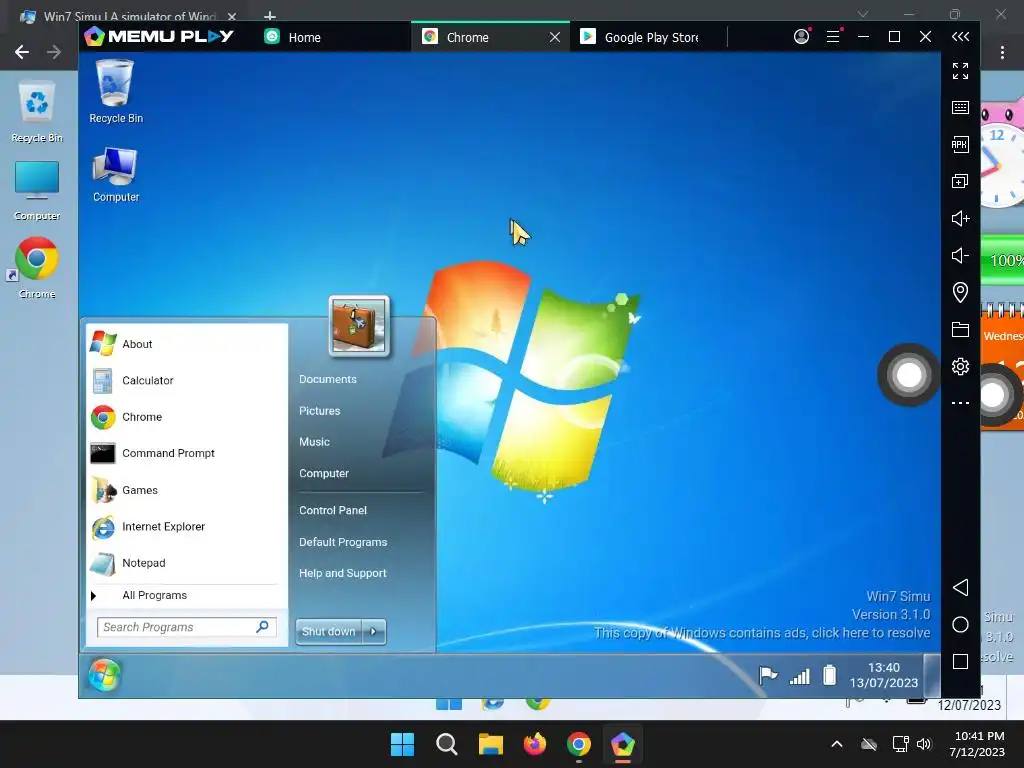The image size is (1024, 768).
Task: Open File Explorer from the Windows taskbar
Action: pos(490,744)
